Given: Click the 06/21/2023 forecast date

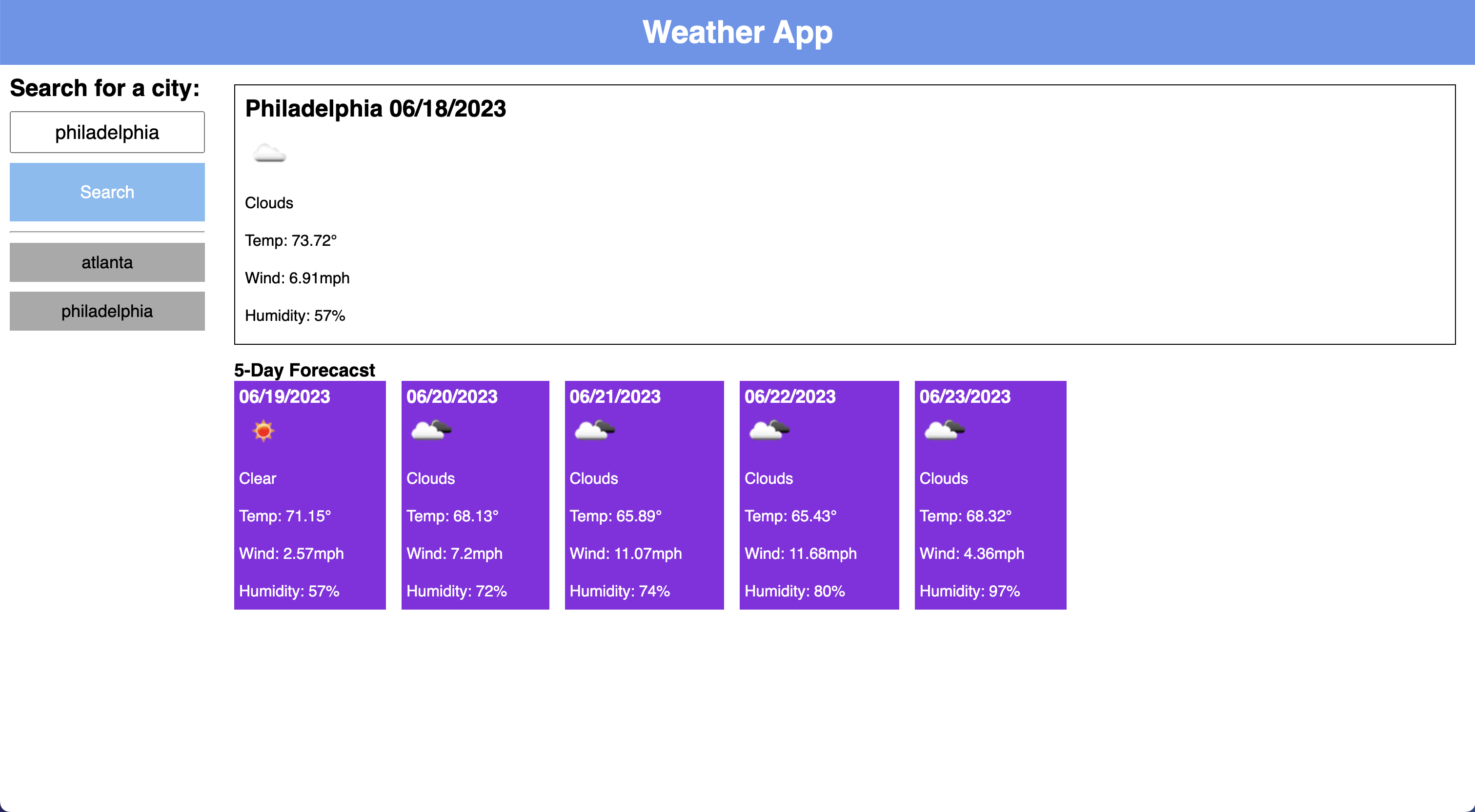Looking at the screenshot, I should tap(615, 396).
